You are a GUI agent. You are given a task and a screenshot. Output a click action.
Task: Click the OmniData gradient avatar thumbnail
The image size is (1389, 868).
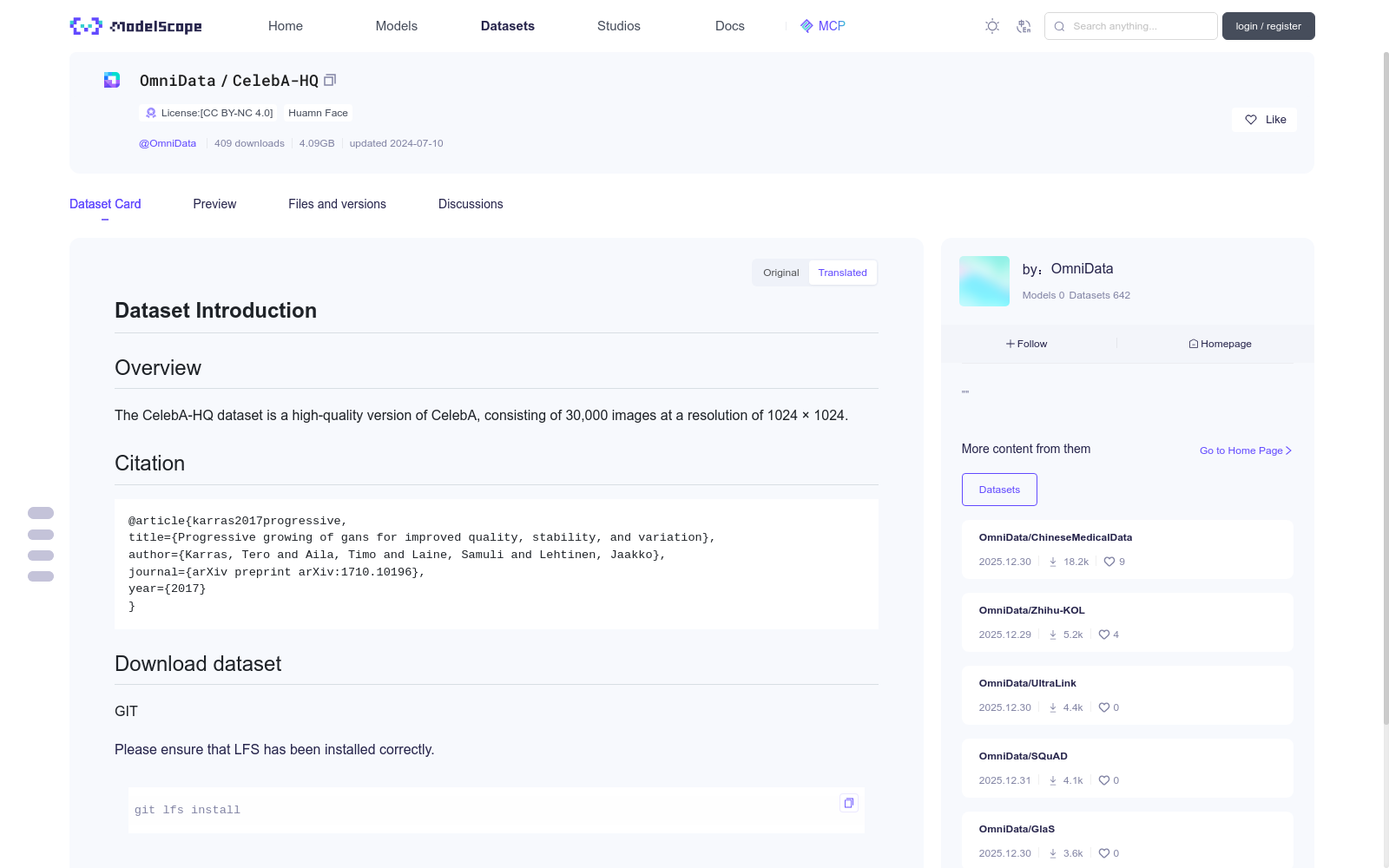coord(984,281)
